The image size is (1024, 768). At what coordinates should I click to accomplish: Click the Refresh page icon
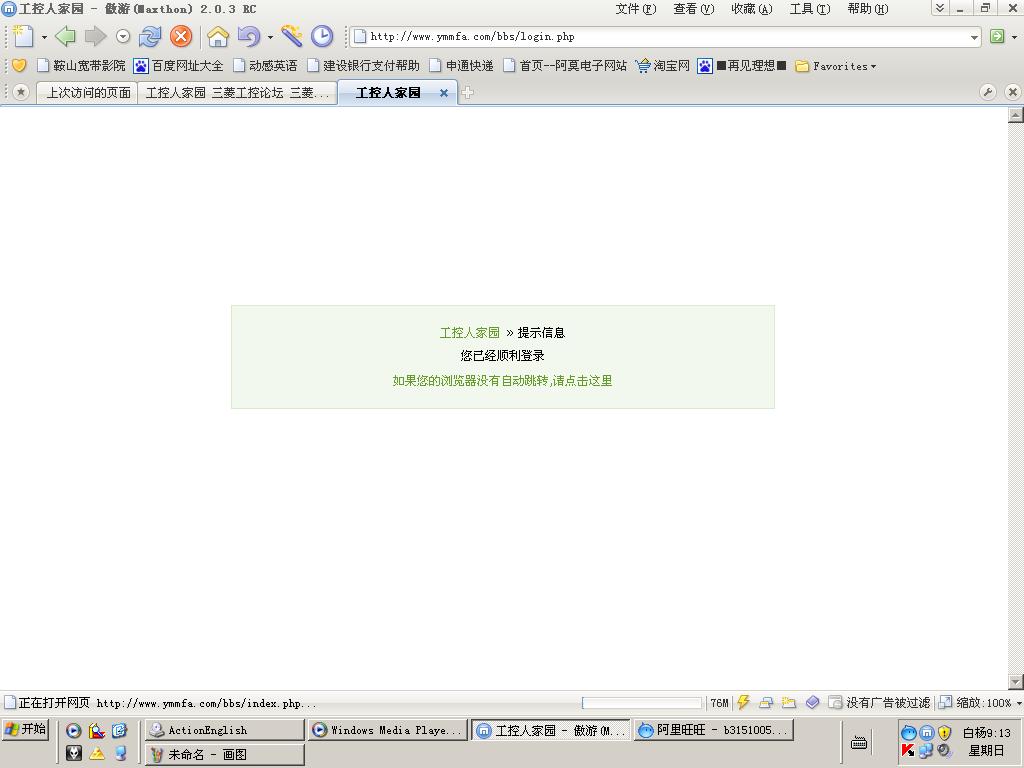[x=150, y=37]
